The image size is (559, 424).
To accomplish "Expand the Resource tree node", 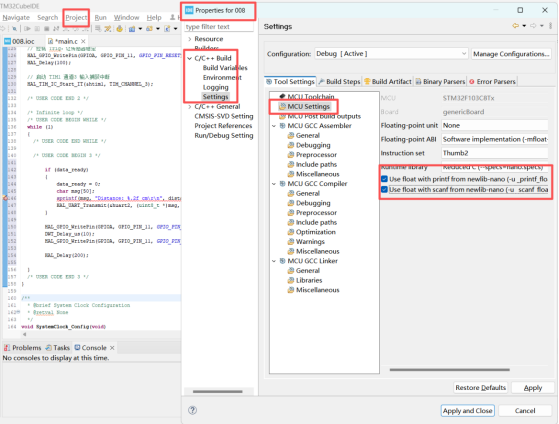I will (x=190, y=39).
